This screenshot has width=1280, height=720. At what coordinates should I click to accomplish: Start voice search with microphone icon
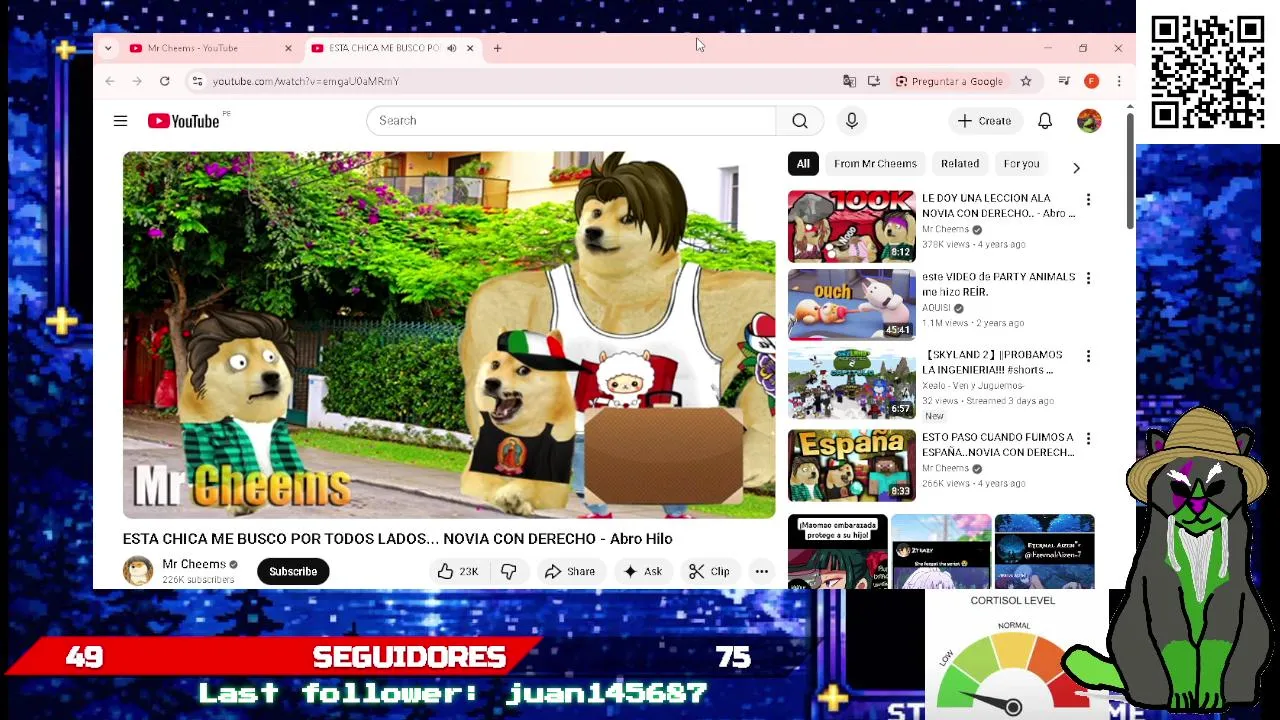click(852, 121)
